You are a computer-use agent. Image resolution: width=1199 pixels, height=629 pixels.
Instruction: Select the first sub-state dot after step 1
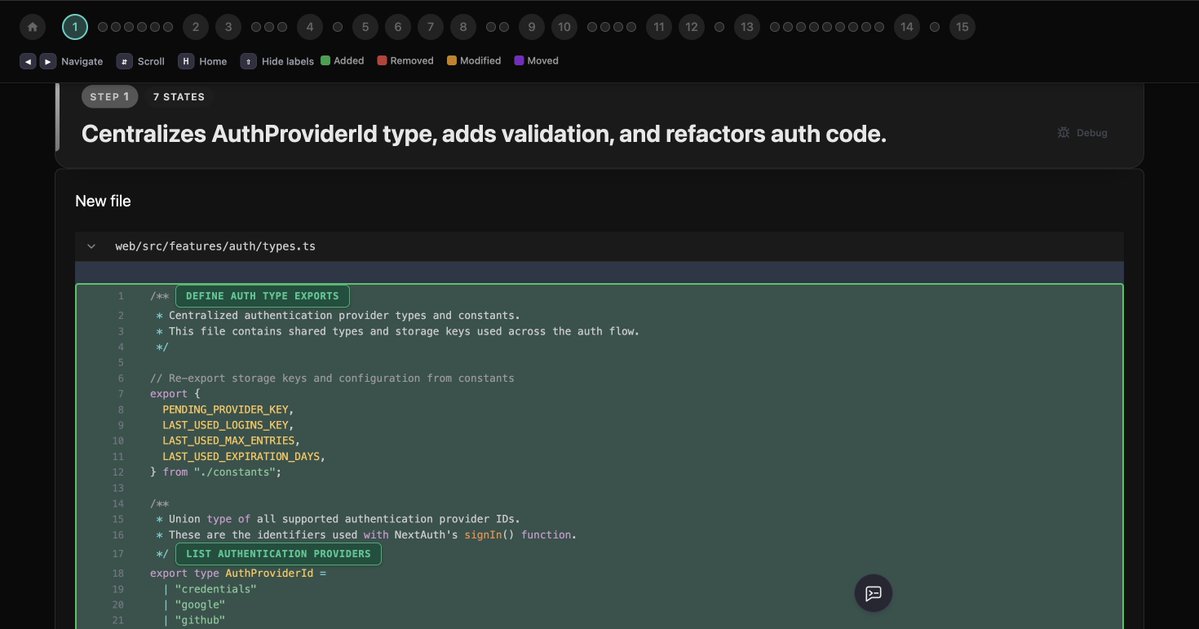[103, 27]
